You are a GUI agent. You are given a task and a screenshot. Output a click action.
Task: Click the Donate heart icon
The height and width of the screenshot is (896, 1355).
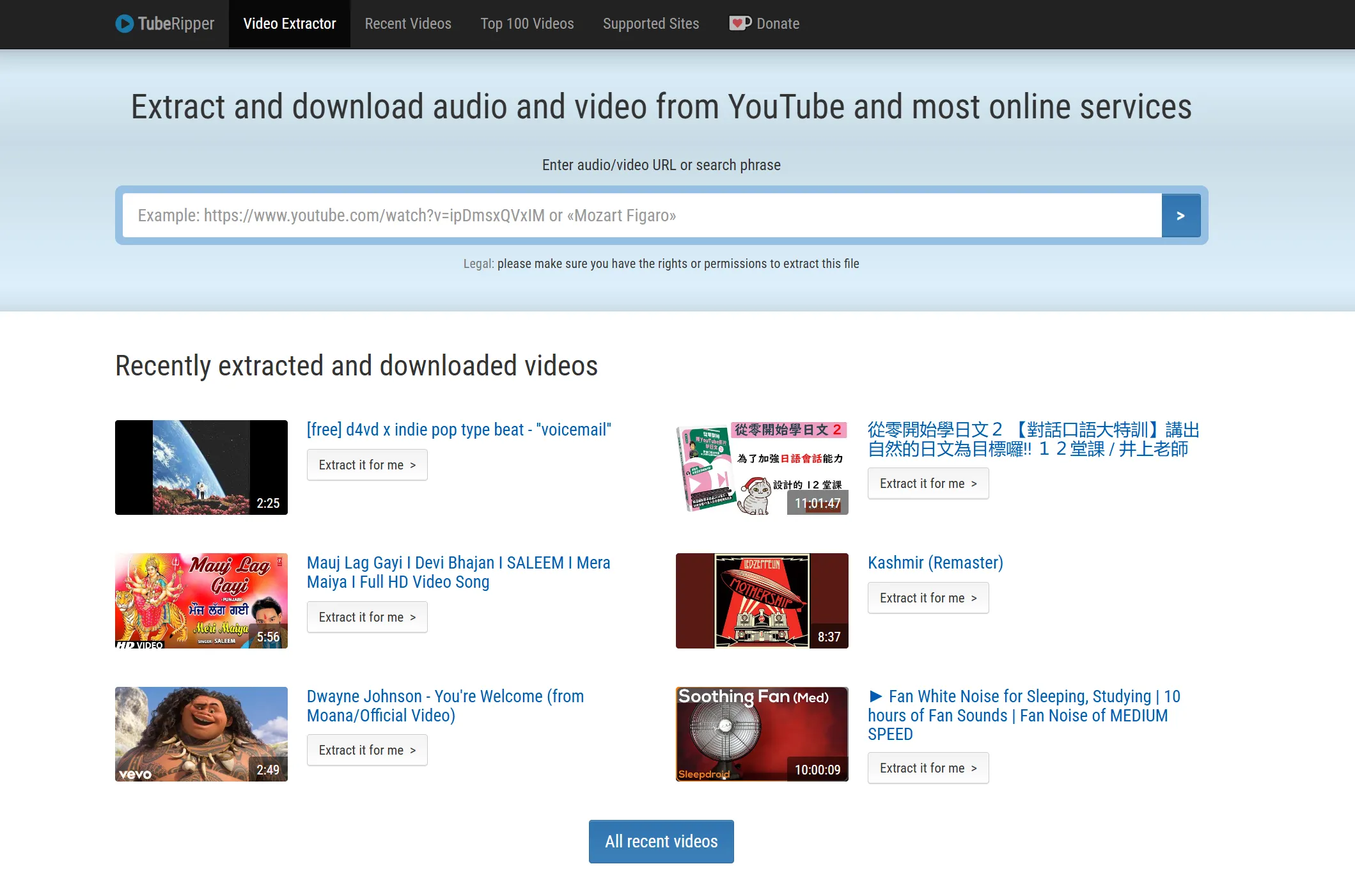pyautogui.click(x=740, y=23)
